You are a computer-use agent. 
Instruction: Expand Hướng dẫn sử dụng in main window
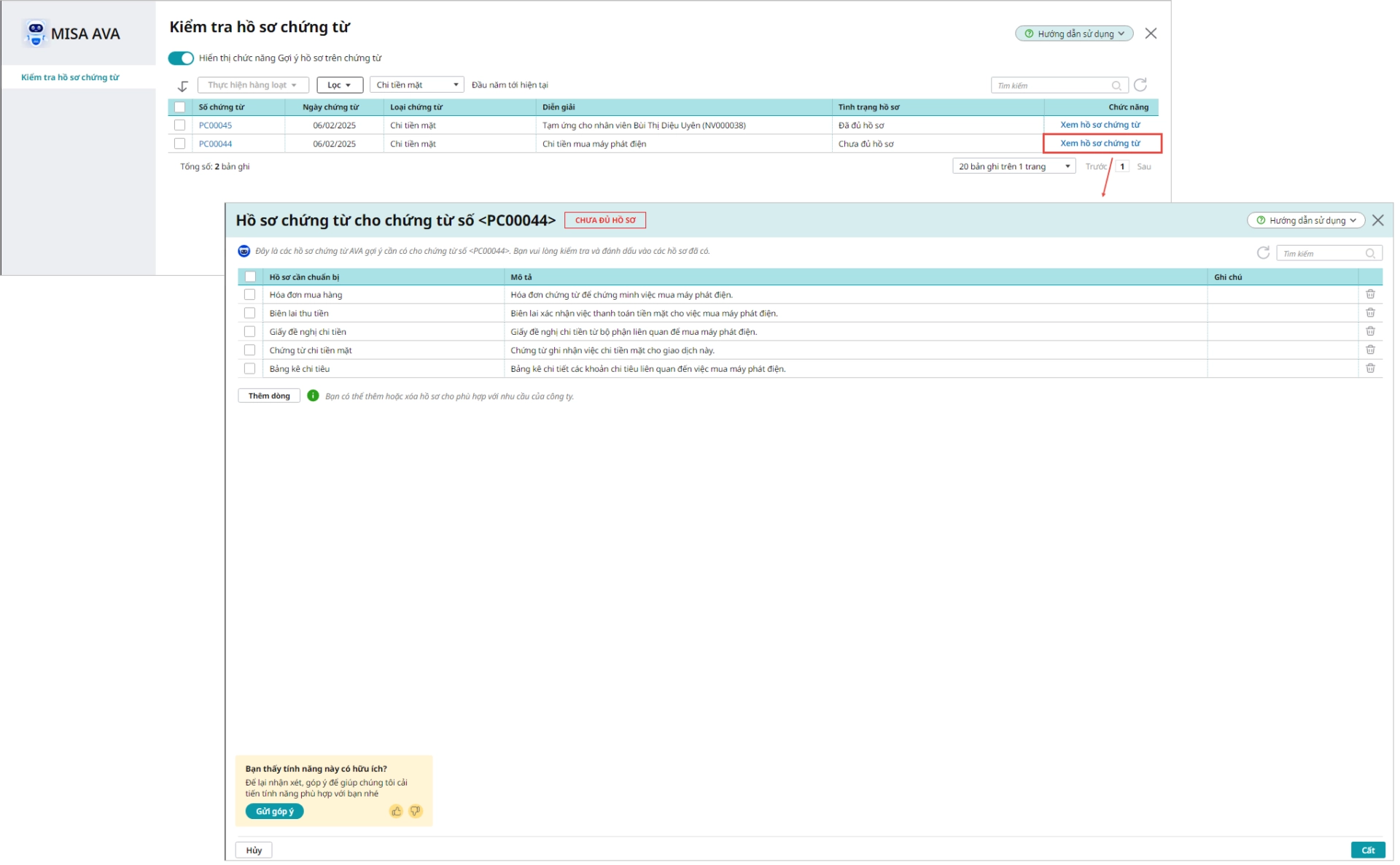1074,34
